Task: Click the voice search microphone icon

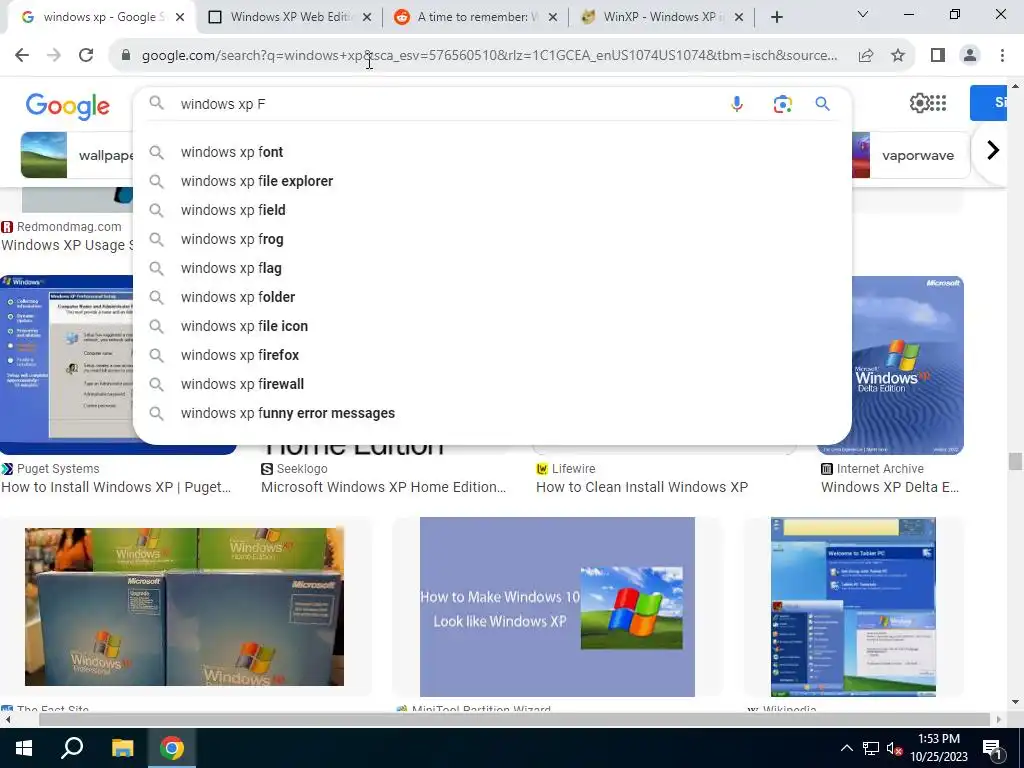Action: [737, 104]
